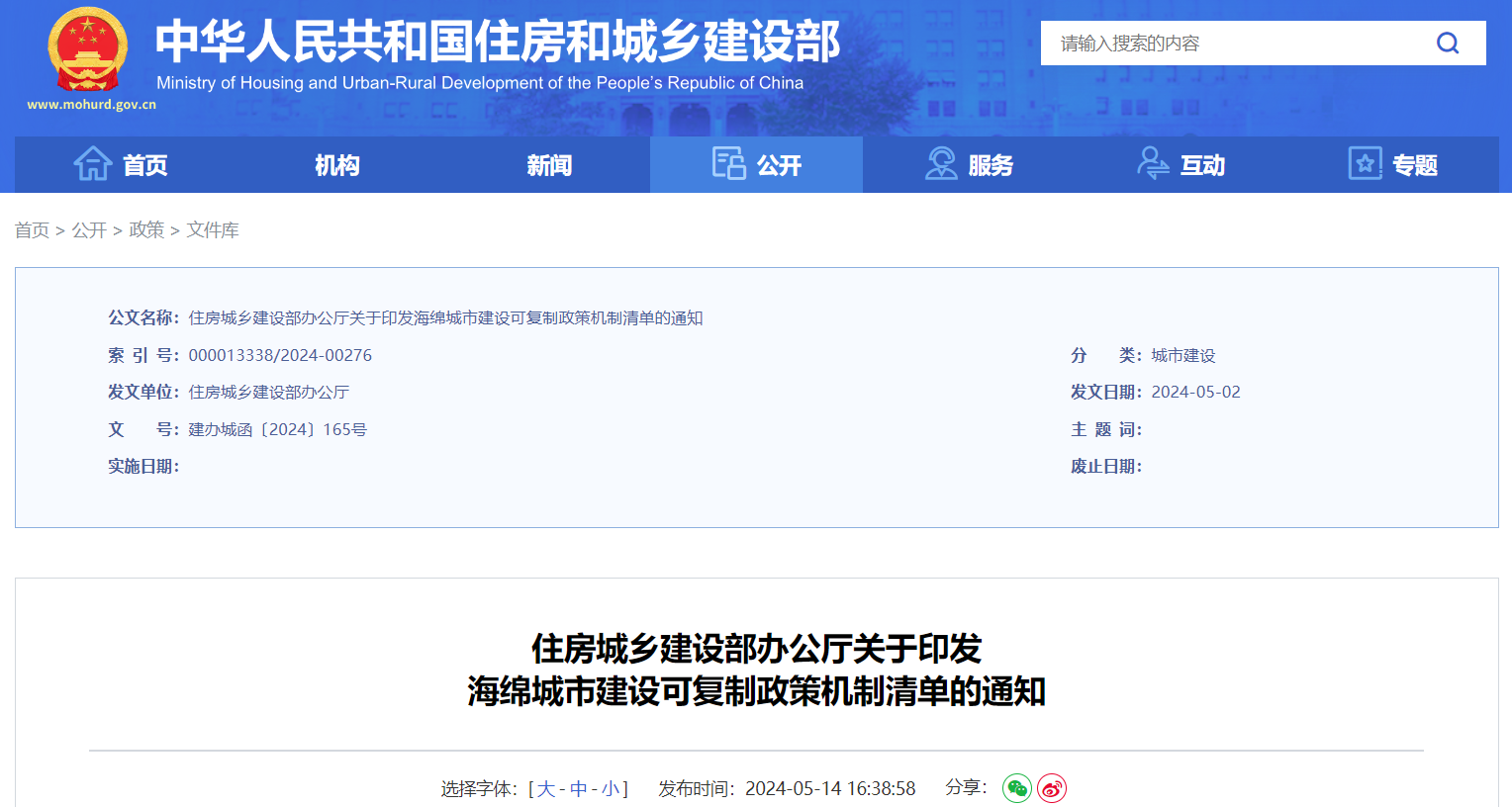Share via the Weibo icon
The width and height of the screenshot is (1512, 807).
point(1052,788)
